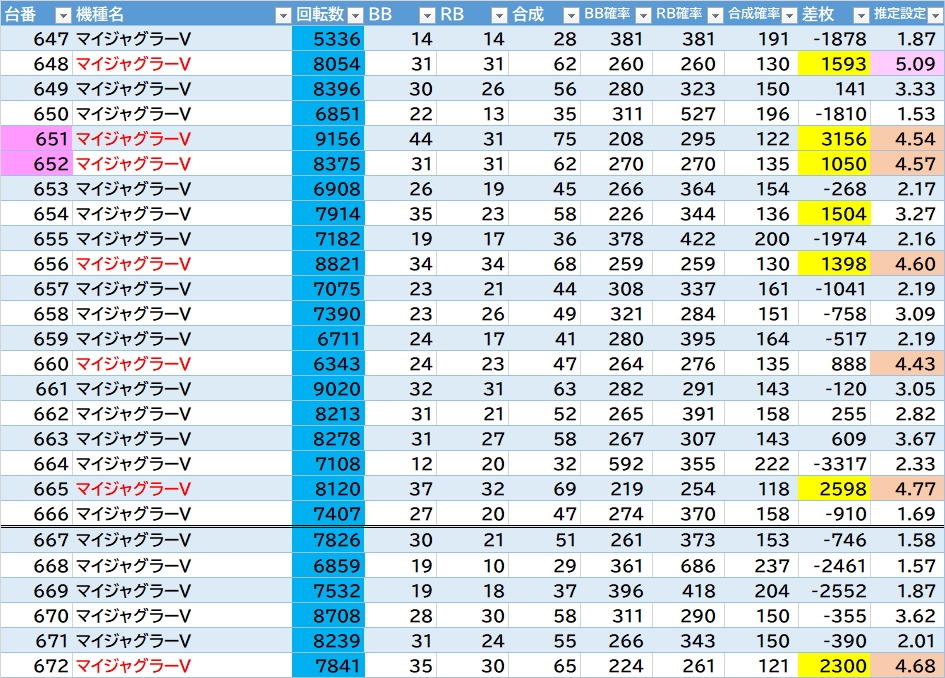Select yellow 差枚 cell 1593
This screenshot has width=945, height=678.
tap(834, 63)
